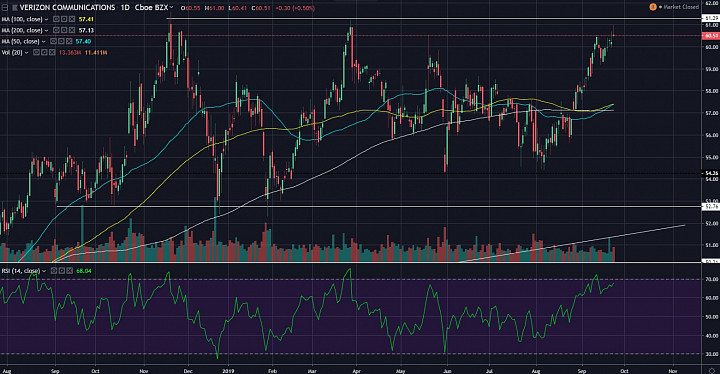Screen dimensions: 720x374
Task: Click the Apr label on time axis
Action: coord(356,370)
